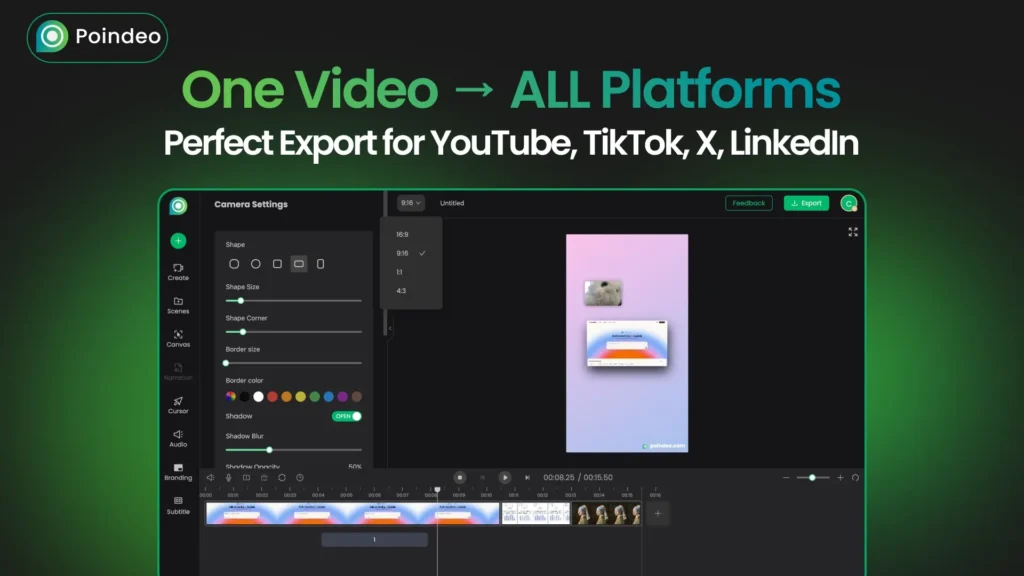Collapse the settings panel with side arrow
This screenshot has height=576, width=1024.
(x=389, y=328)
